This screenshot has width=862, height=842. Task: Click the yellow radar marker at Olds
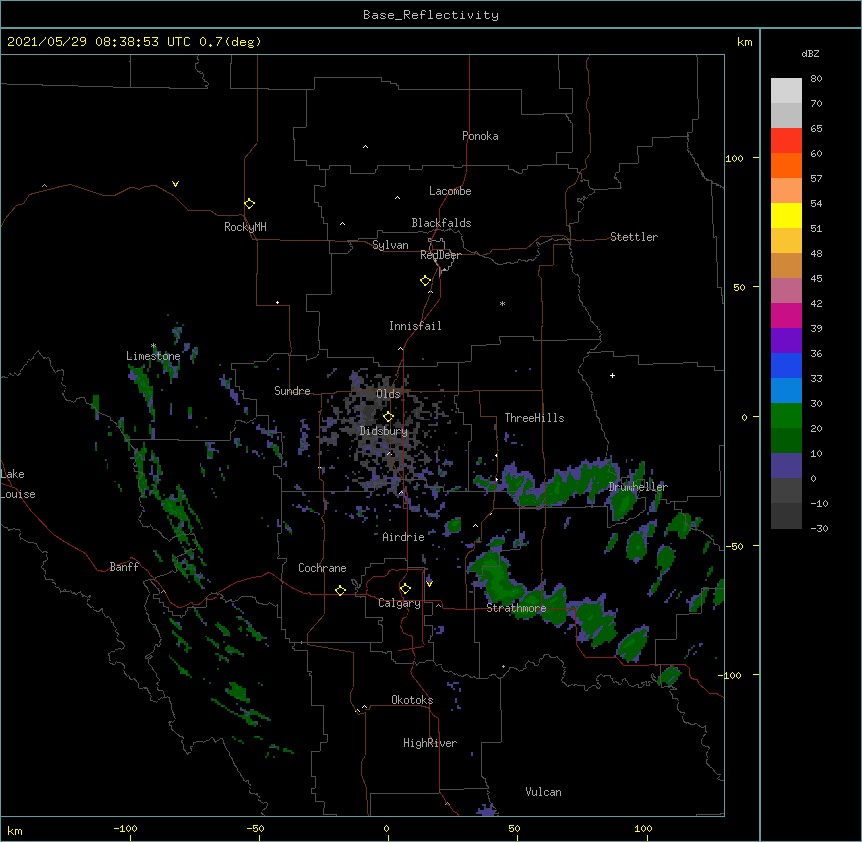[388, 417]
